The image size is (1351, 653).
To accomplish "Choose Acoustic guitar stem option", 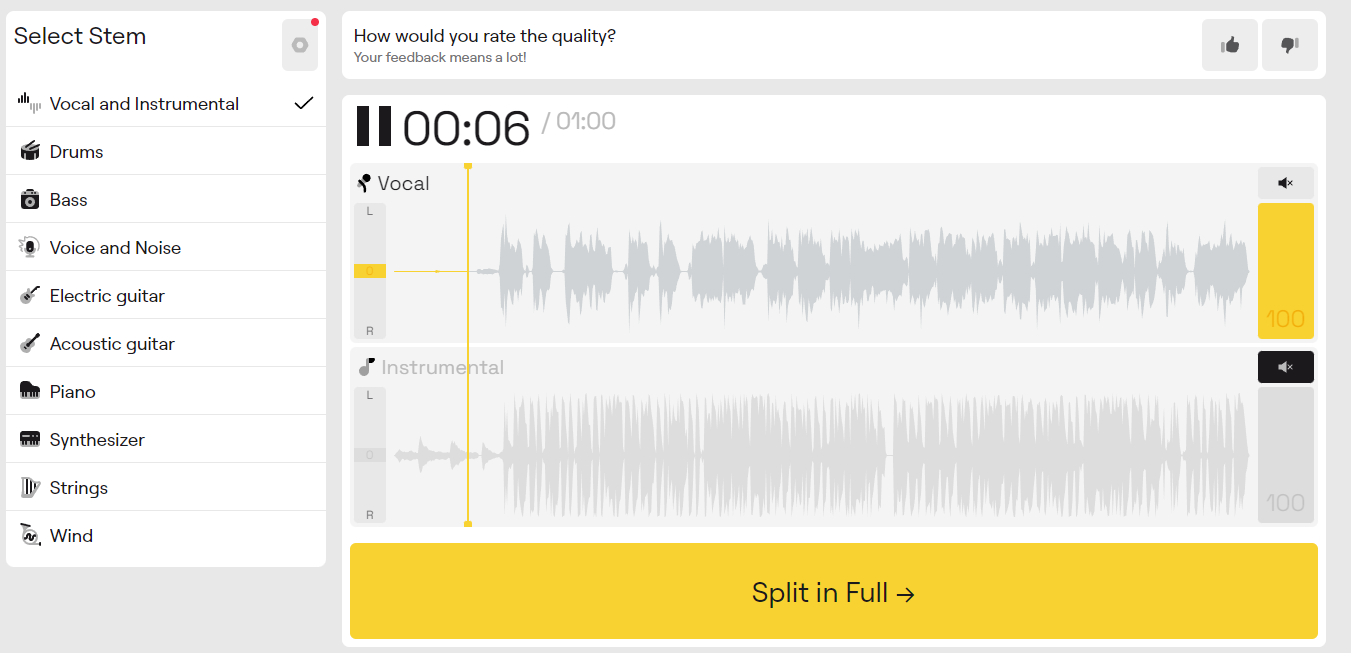I will tap(112, 344).
